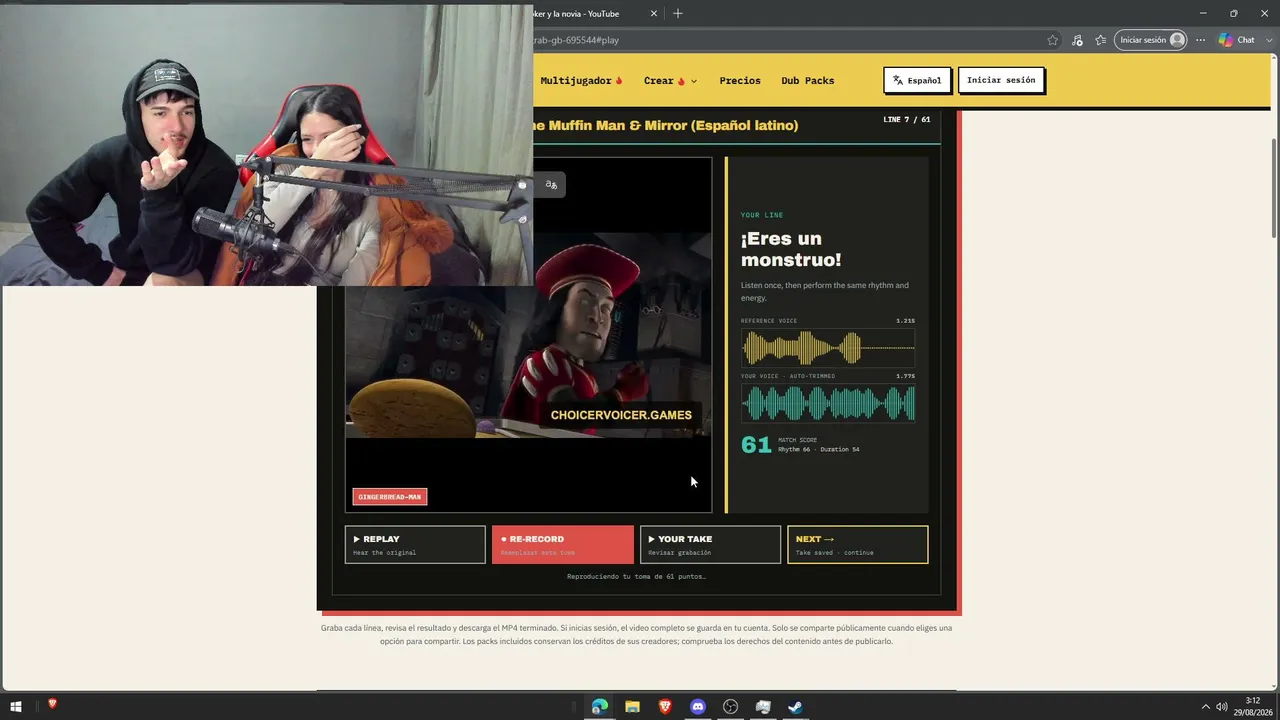Sign in via the browser profile button
Viewport: 1280px width, 720px height.
[1151, 40]
